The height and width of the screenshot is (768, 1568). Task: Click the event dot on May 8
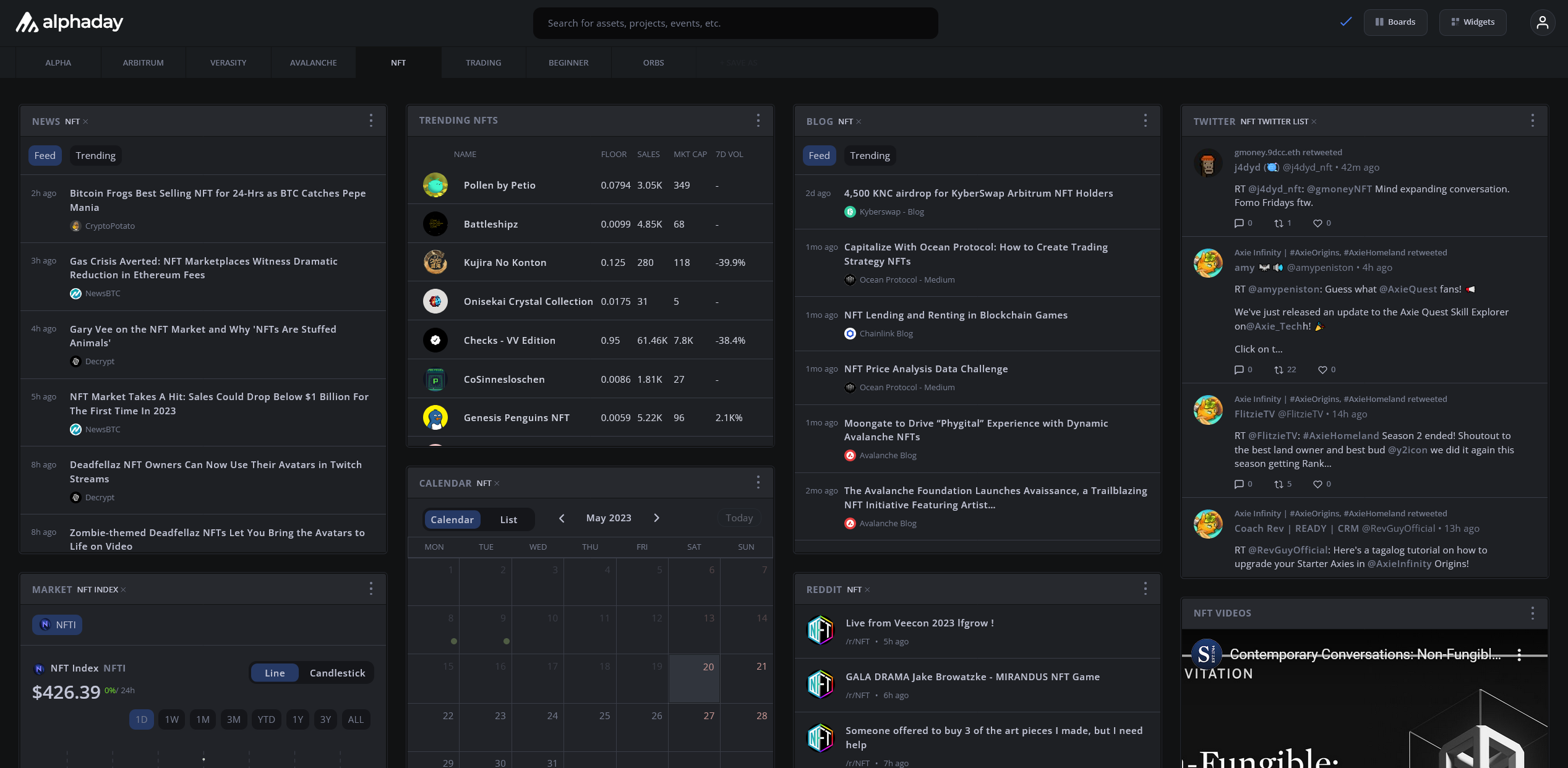point(454,641)
